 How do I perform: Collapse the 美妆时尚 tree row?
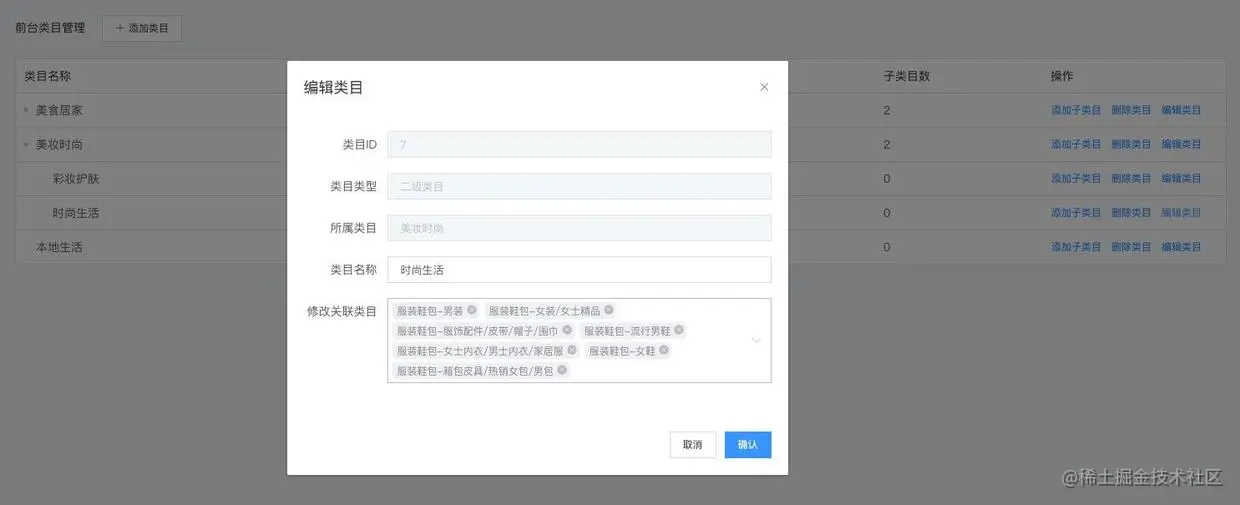(x=27, y=144)
